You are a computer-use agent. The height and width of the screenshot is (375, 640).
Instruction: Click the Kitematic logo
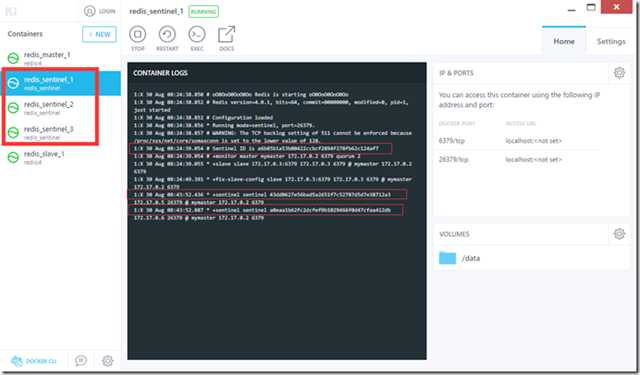[11, 11]
